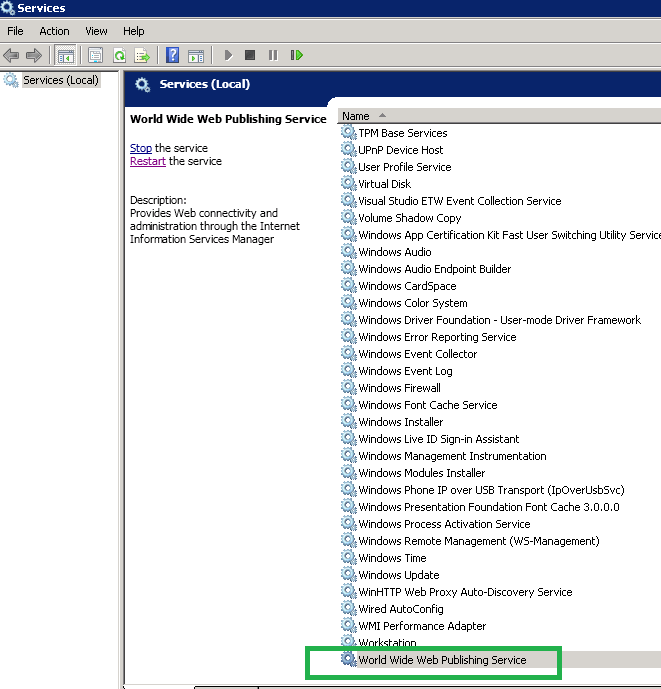Select Windows Presentation Foundation Font Cache 3.0.0.0

[x=489, y=507]
